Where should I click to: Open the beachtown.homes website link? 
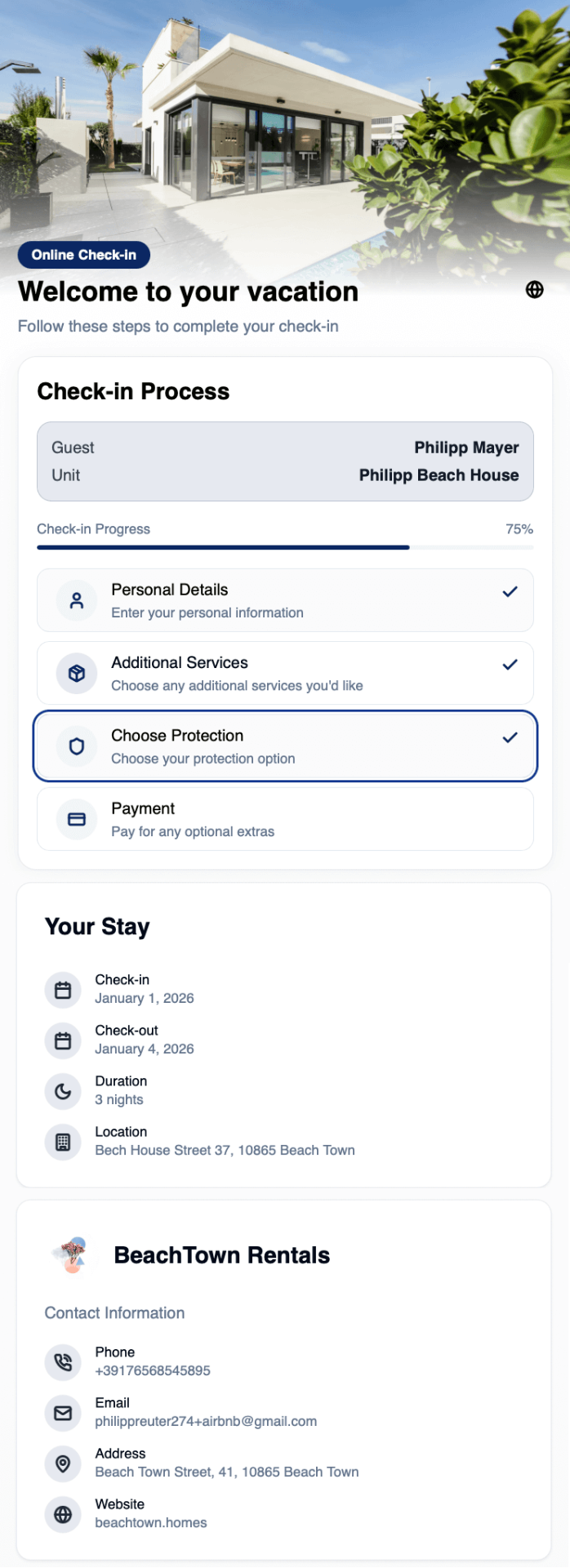(x=151, y=1523)
